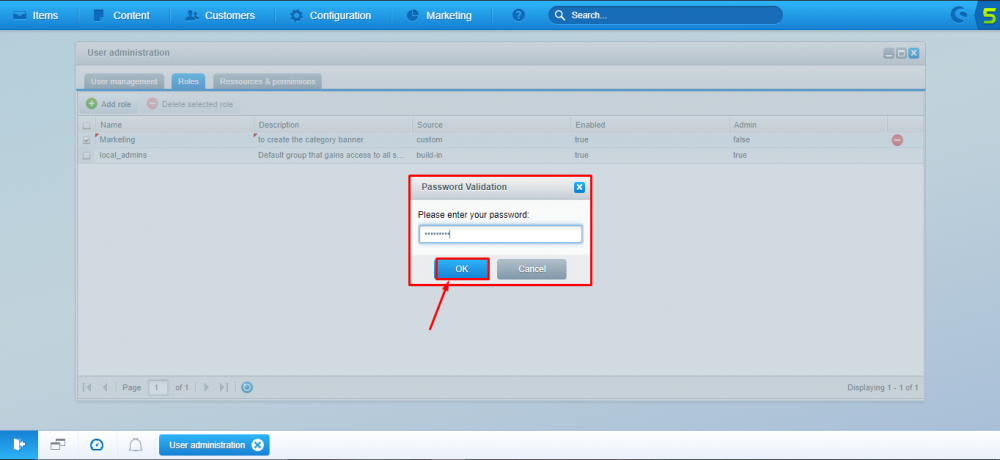Minimize the User administration window
The height and width of the screenshot is (460, 1000).
coord(888,54)
